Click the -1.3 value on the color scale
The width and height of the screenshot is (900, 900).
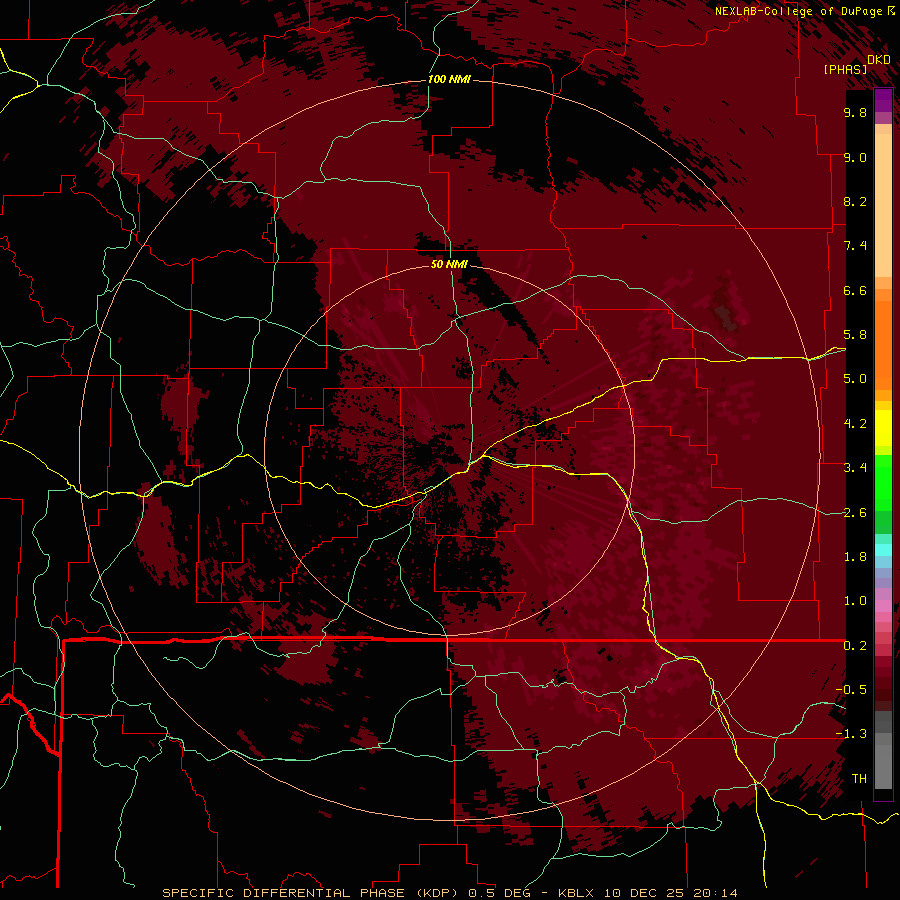coord(851,734)
